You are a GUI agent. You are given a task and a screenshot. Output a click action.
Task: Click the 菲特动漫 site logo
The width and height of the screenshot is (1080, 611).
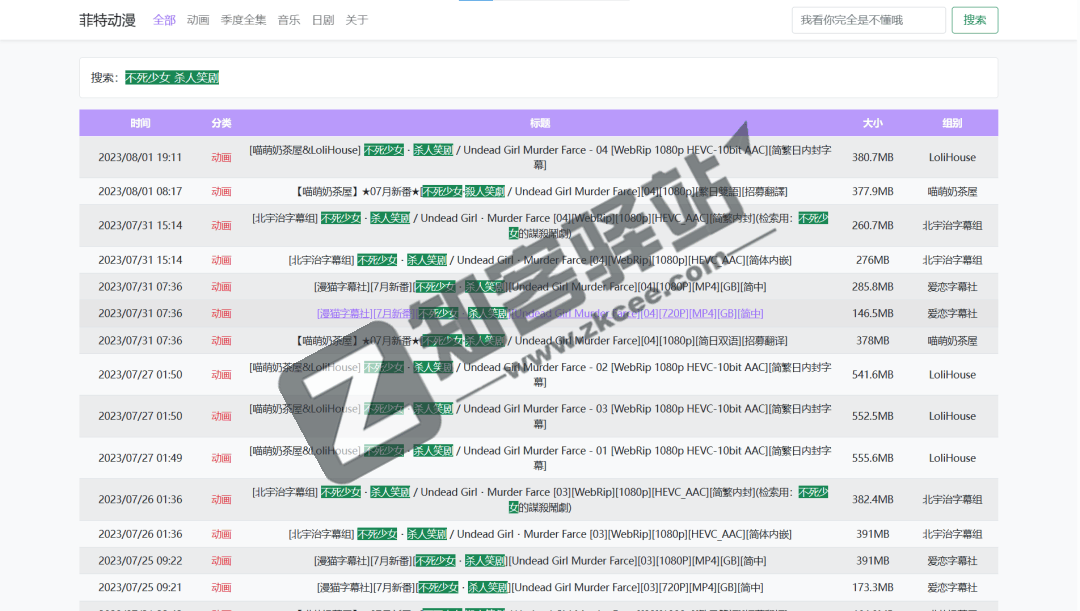[x=107, y=20]
